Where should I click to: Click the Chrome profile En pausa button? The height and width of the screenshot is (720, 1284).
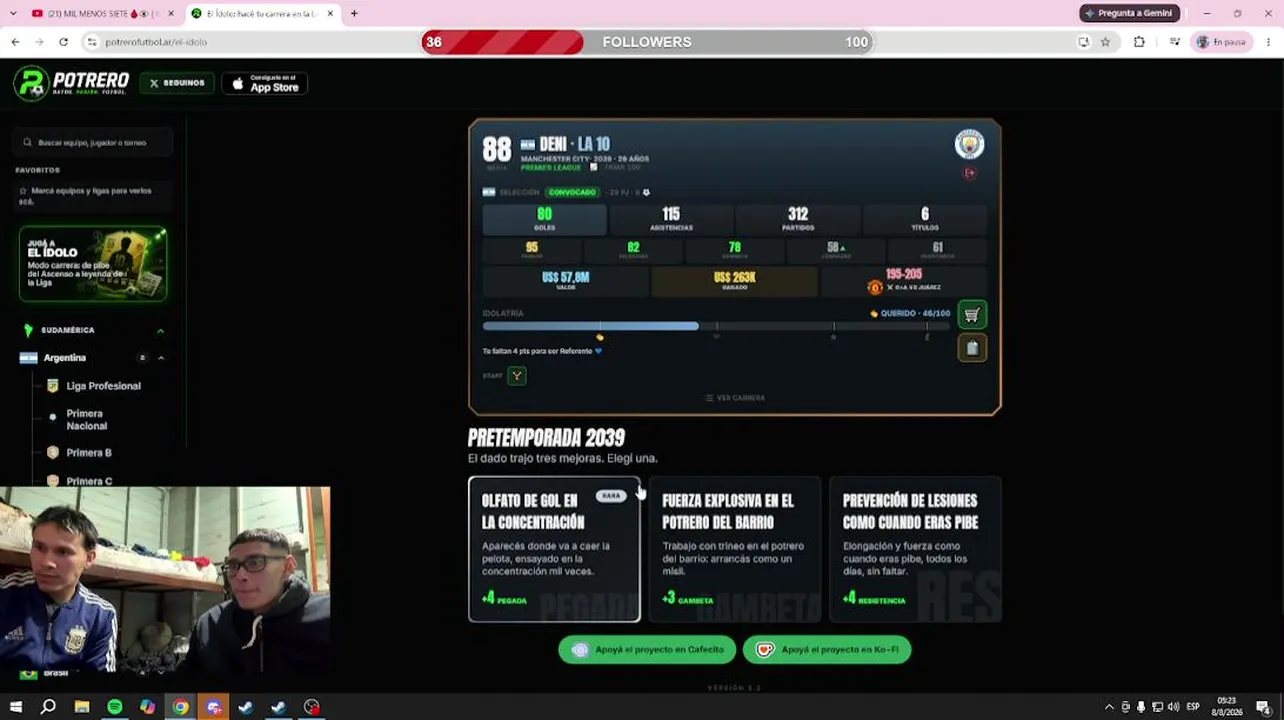click(x=1221, y=42)
